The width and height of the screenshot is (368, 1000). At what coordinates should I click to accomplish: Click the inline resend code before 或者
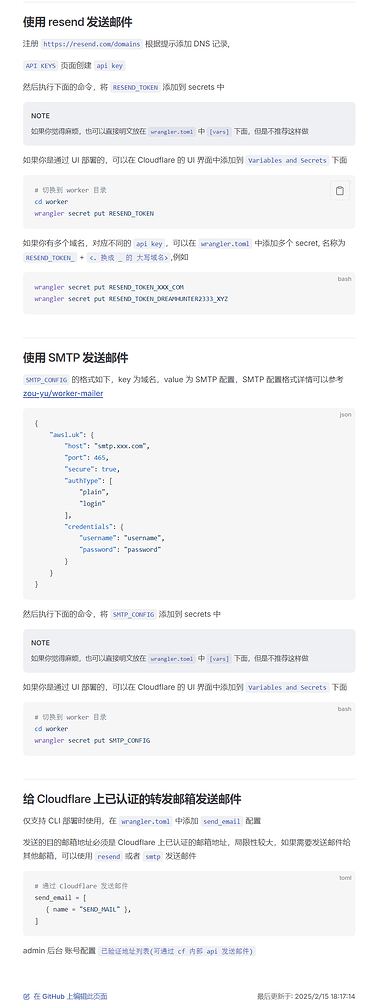click(x=108, y=857)
